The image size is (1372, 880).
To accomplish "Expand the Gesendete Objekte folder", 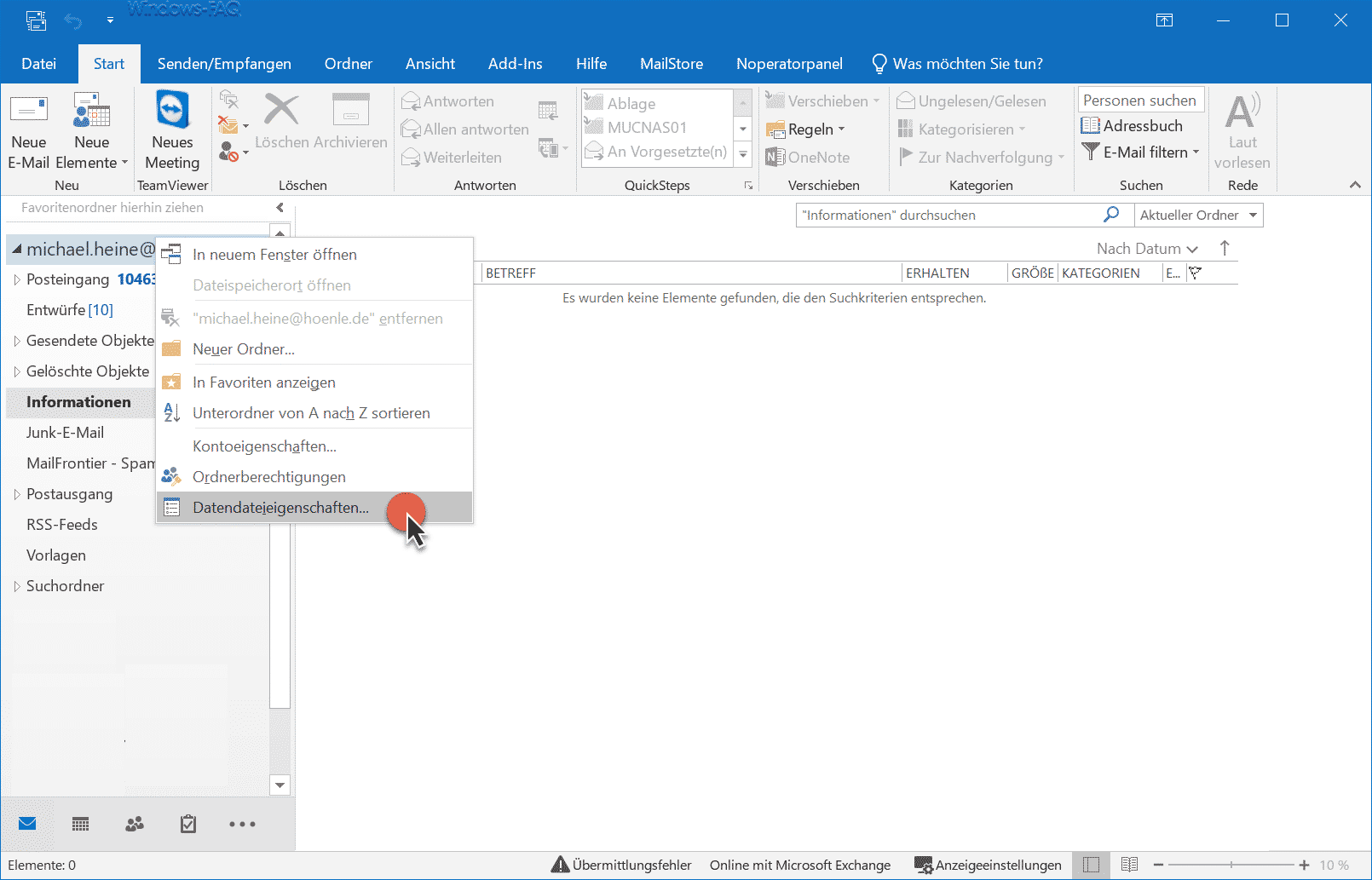I will (x=16, y=341).
